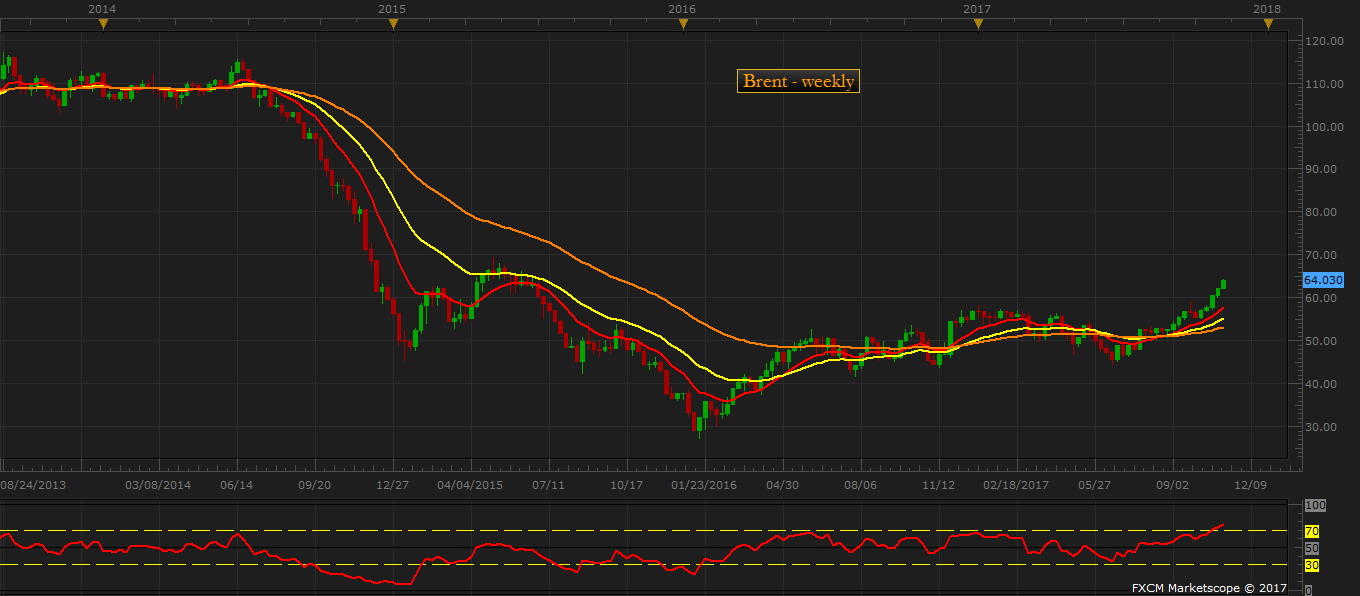Click the 2015 year marker triangle
Viewport: 1360px width, 596px height.
(x=392, y=25)
